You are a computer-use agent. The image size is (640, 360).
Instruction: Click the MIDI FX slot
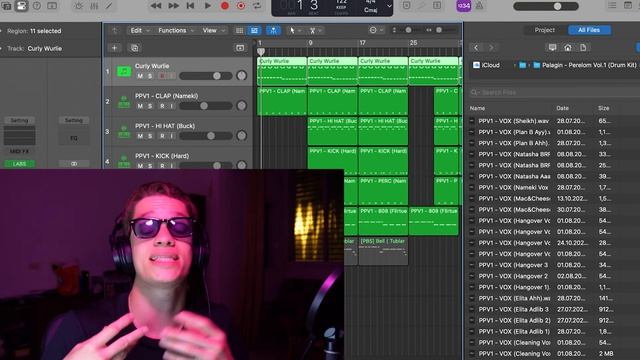tap(19, 151)
